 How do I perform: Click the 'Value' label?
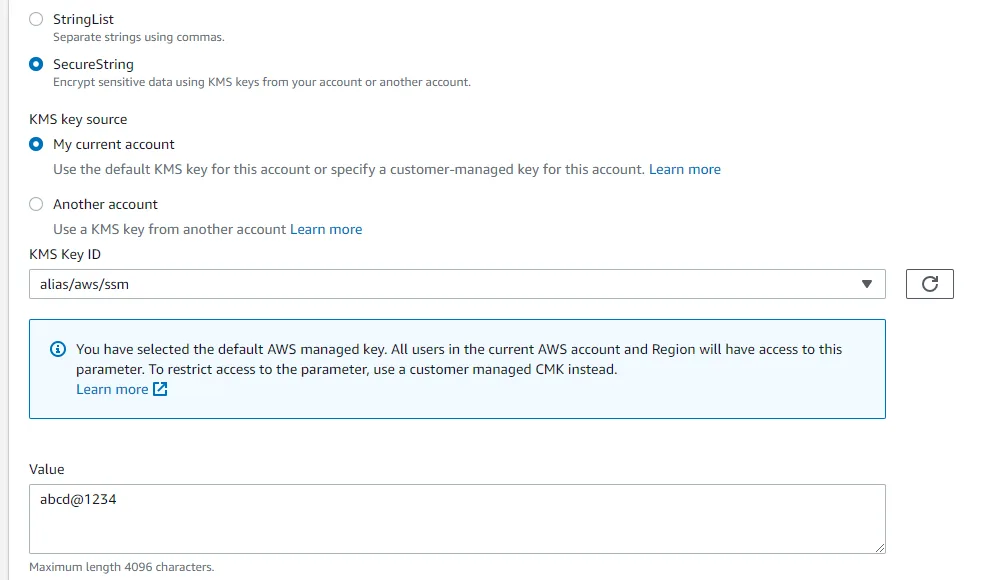(x=47, y=469)
